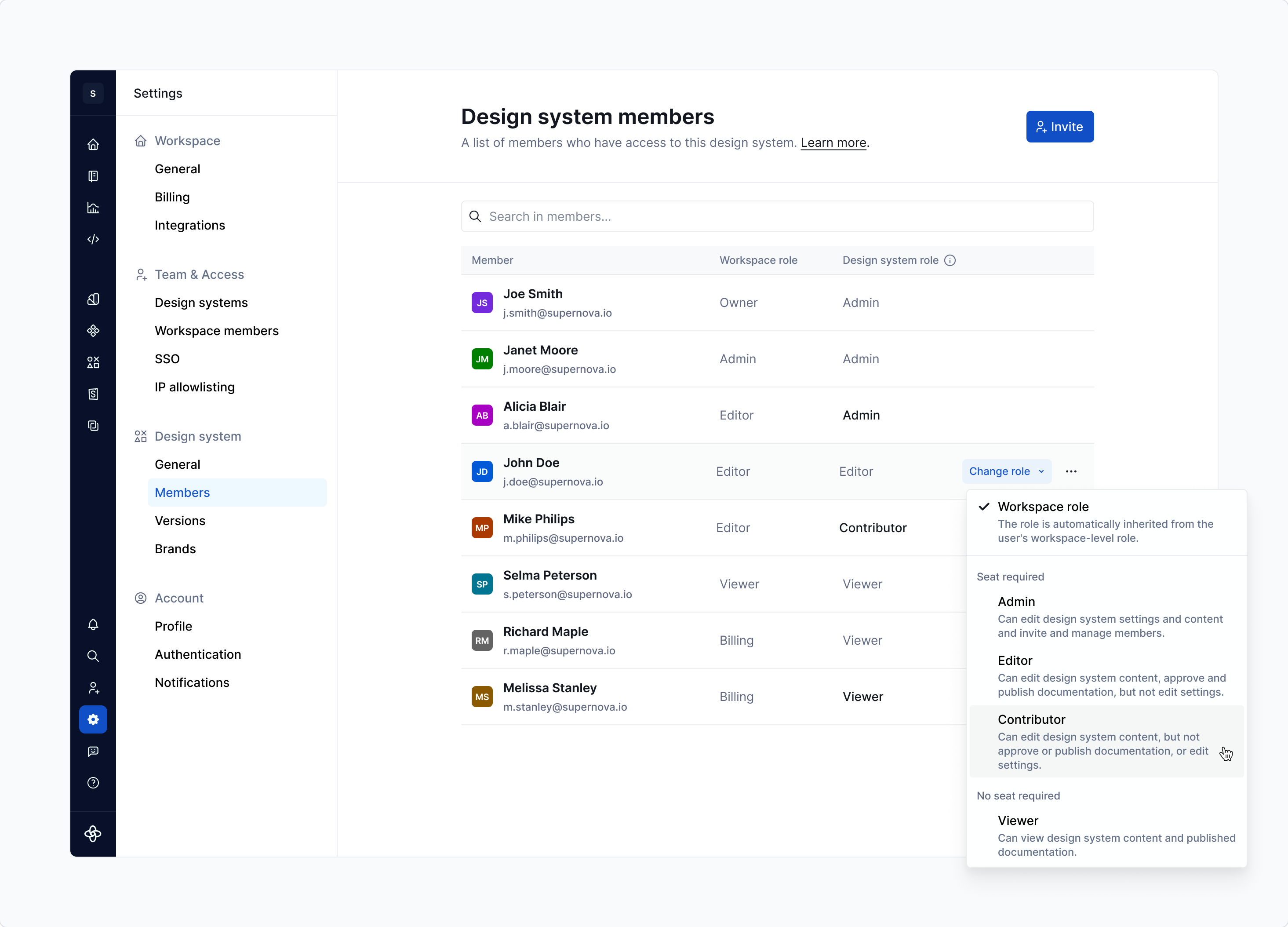This screenshot has width=1288, height=927.
Task: Open the Change role dropdown for John Doe
Action: point(1006,471)
